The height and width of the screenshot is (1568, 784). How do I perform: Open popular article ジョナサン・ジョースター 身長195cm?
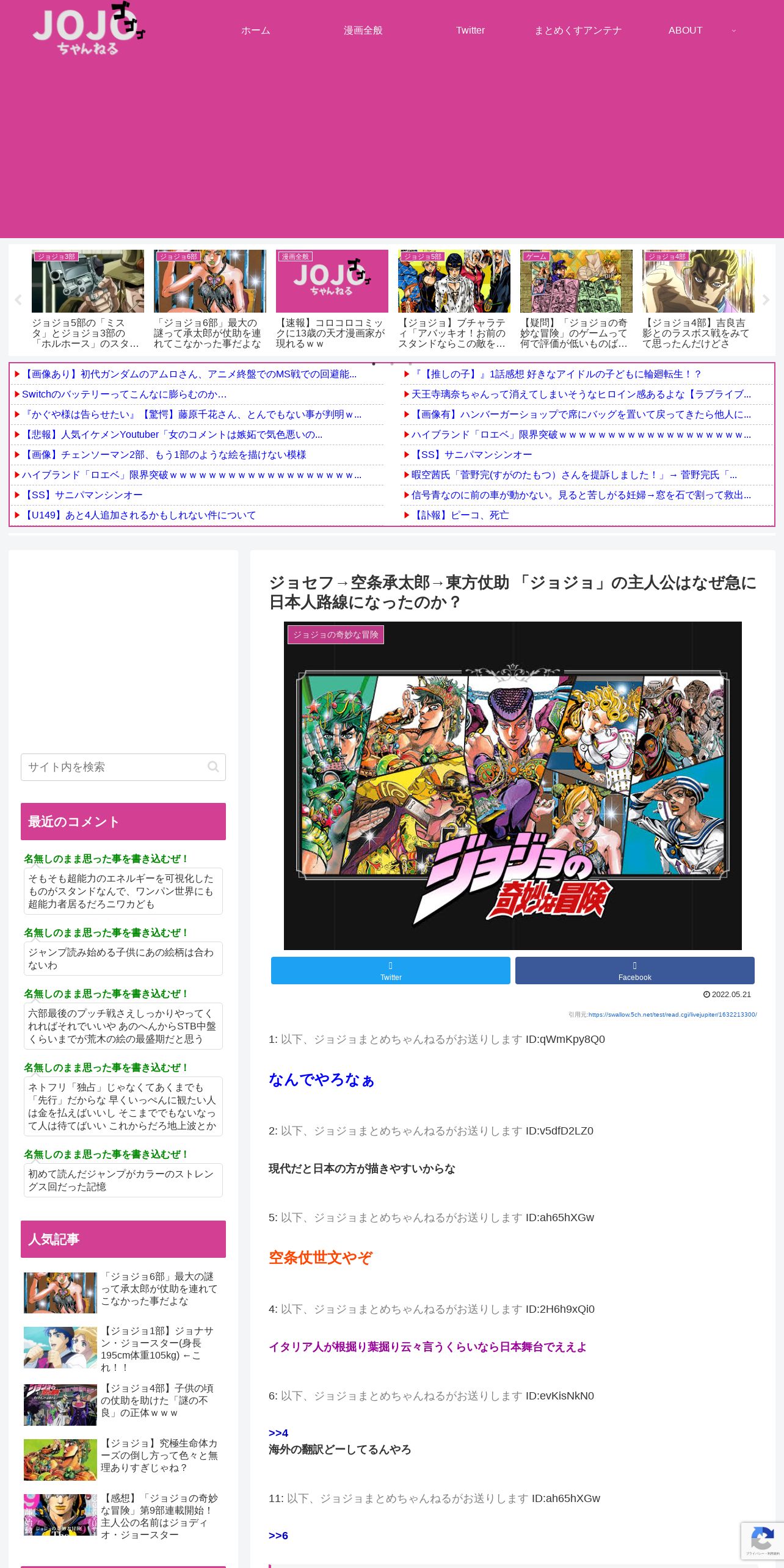(x=123, y=1348)
